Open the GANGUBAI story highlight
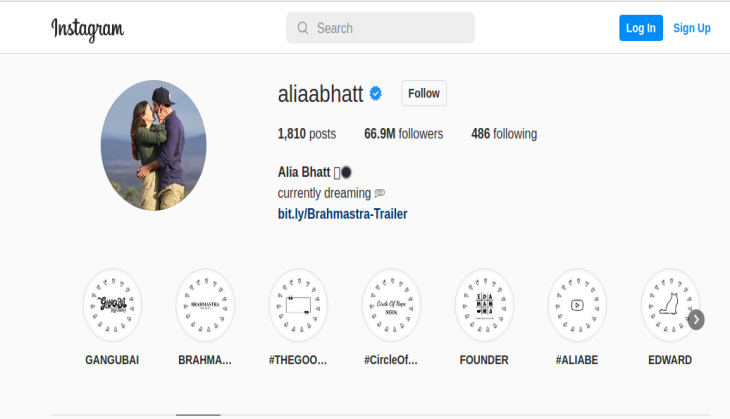 pos(112,305)
